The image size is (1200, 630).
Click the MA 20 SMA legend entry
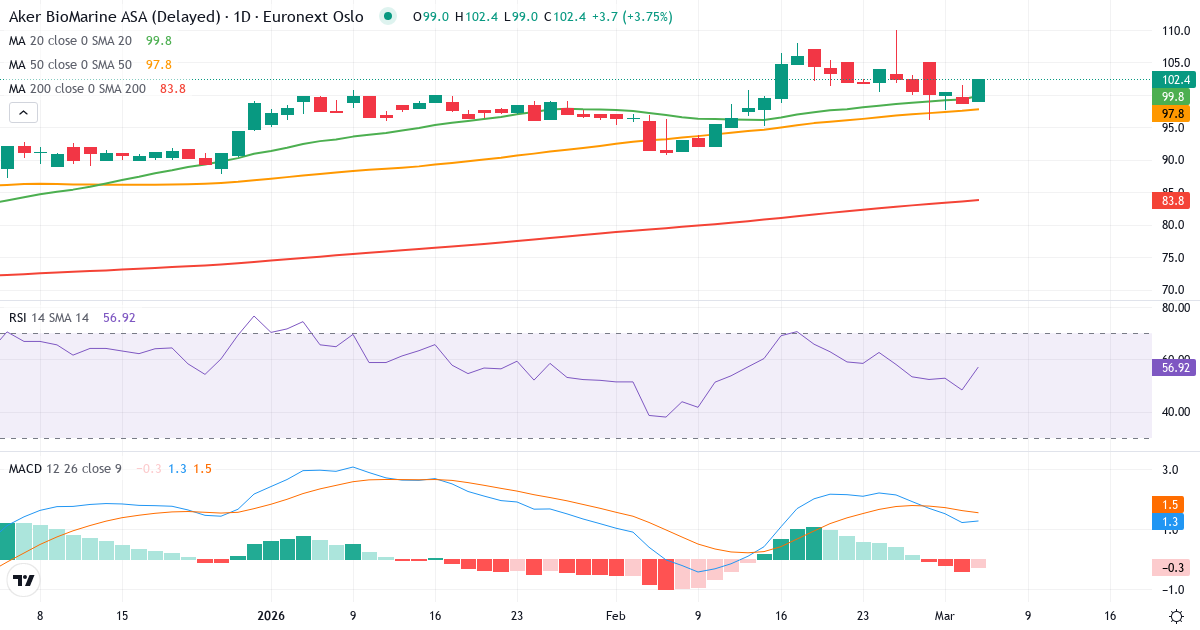[70, 42]
